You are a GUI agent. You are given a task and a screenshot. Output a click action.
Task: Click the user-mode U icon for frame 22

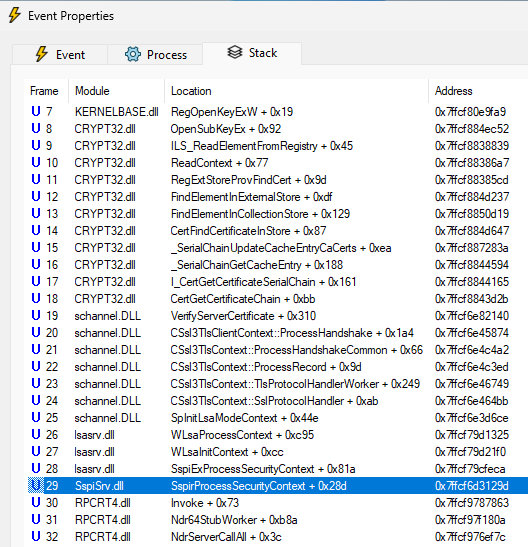click(36, 367)
